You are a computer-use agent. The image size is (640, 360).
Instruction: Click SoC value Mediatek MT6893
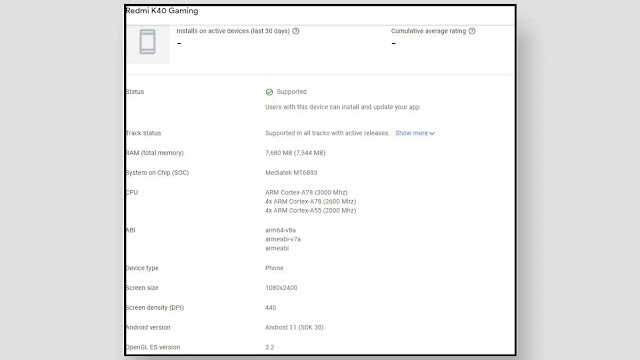(291, 173)
